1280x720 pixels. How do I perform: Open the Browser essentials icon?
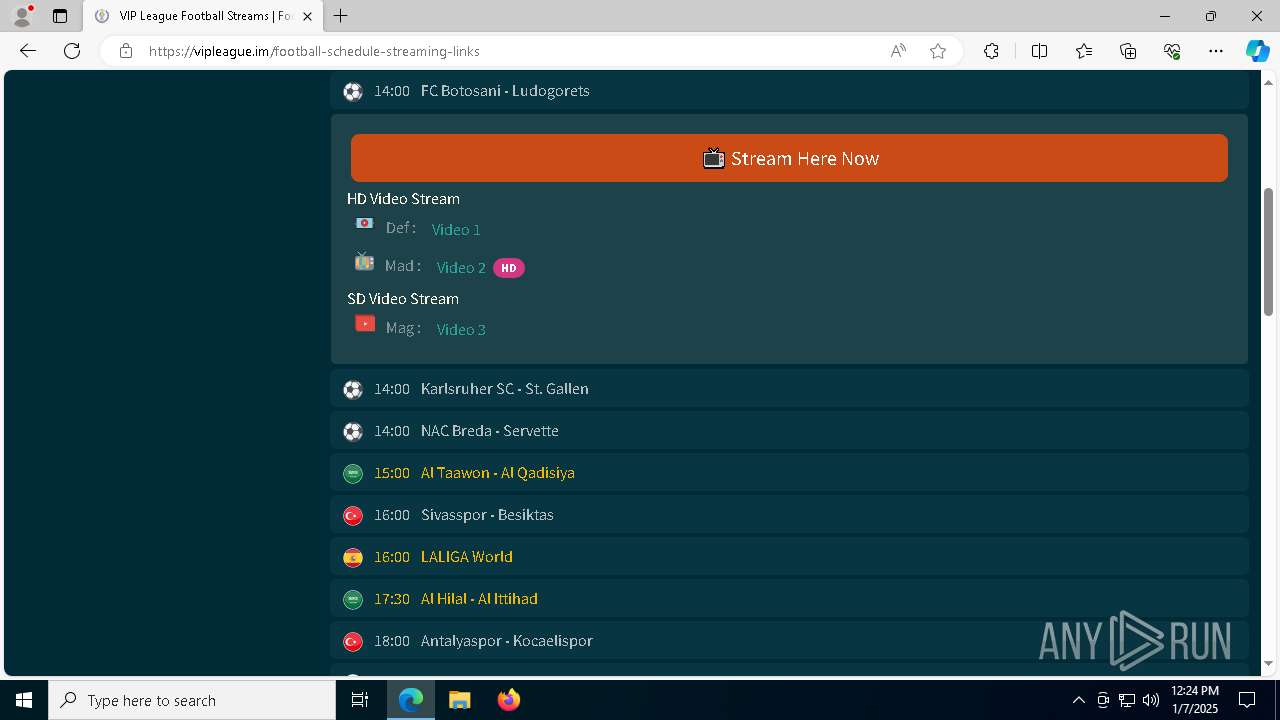pyautogui.click(x=1172, y=51)
